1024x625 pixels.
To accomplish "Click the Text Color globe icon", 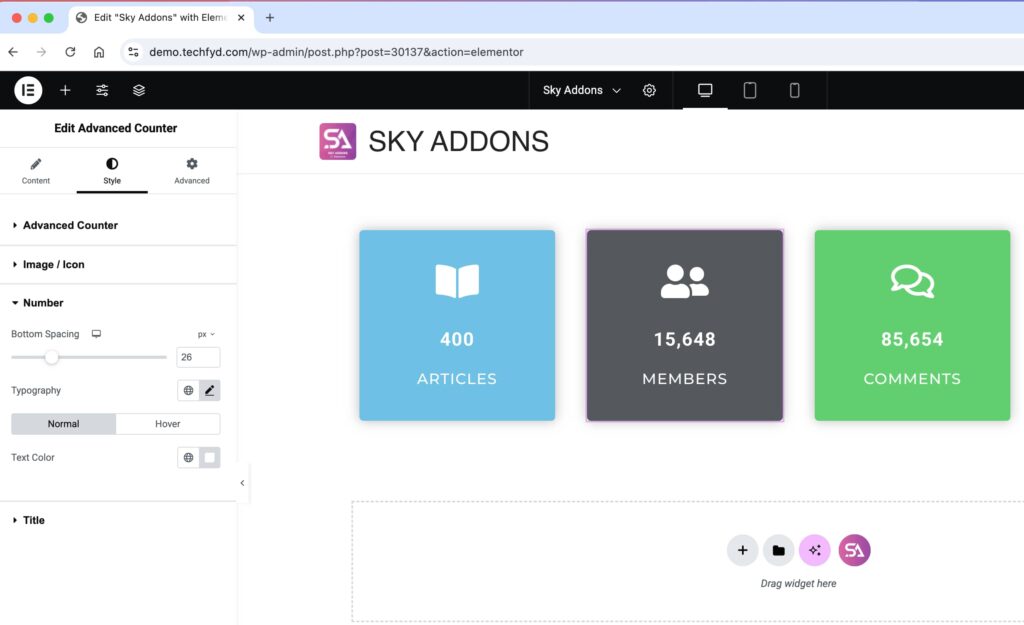I will point(188,458).
